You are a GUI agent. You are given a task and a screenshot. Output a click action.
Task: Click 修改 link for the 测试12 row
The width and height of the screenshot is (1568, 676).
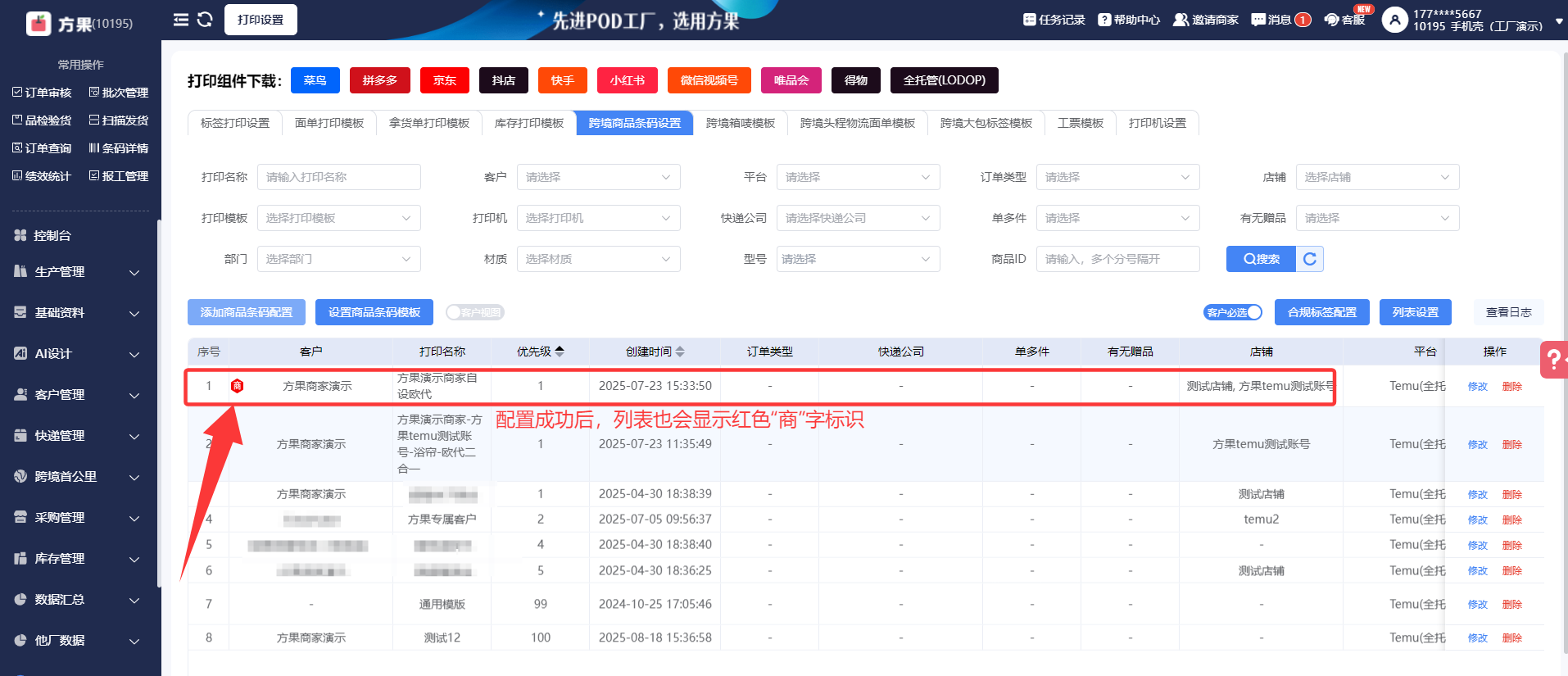[x=1477, y=637]
